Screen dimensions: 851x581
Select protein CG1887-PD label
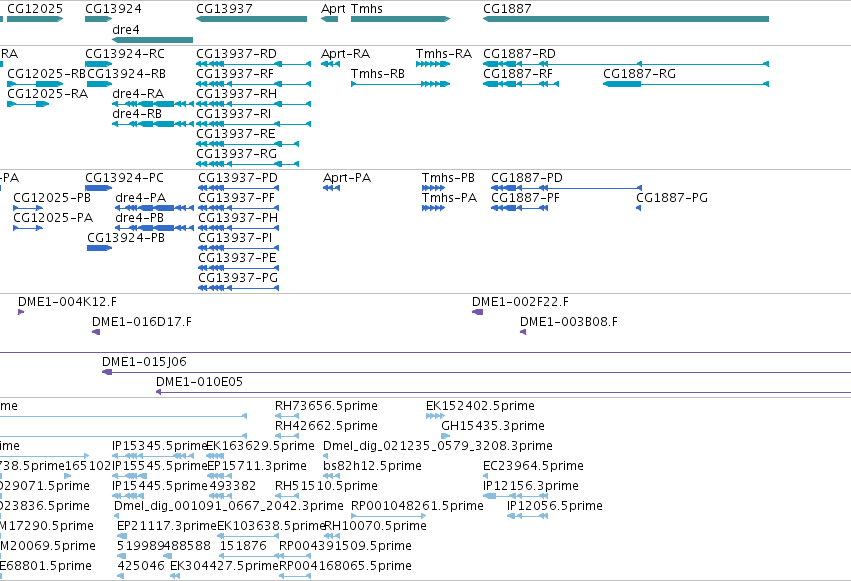tap(527, 178)
